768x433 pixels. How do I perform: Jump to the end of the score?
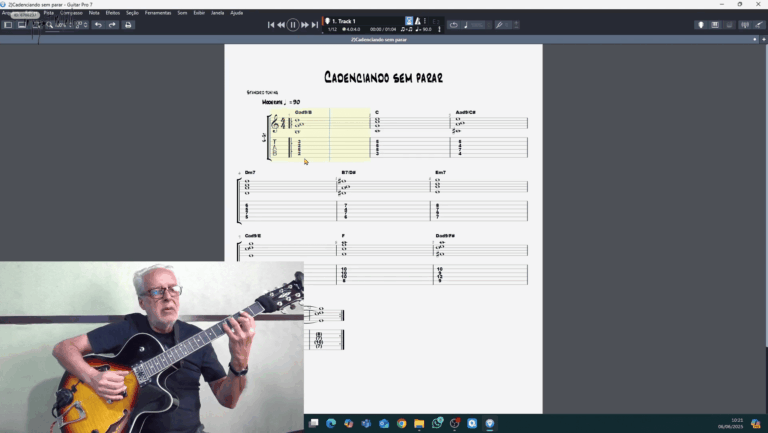316,24
